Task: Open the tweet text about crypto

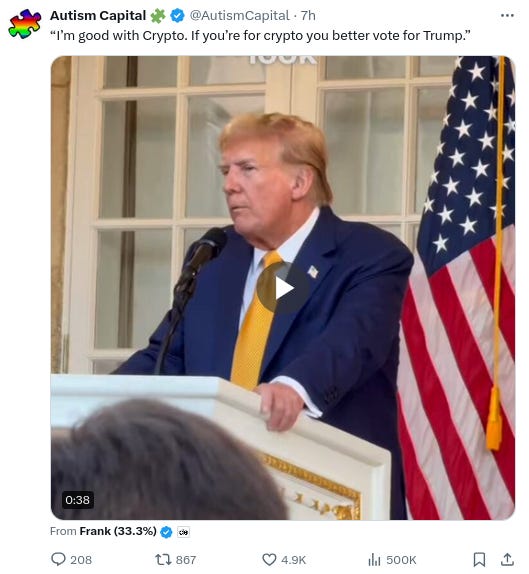Action: pyautogui.click(x=260, y=36)
